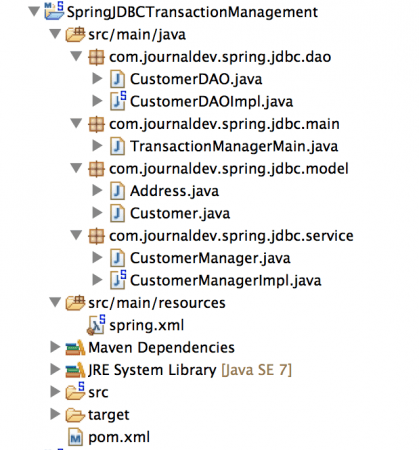Click the com.journaldev.spring.jdbc.dao package icon

[x=96, y=57]
